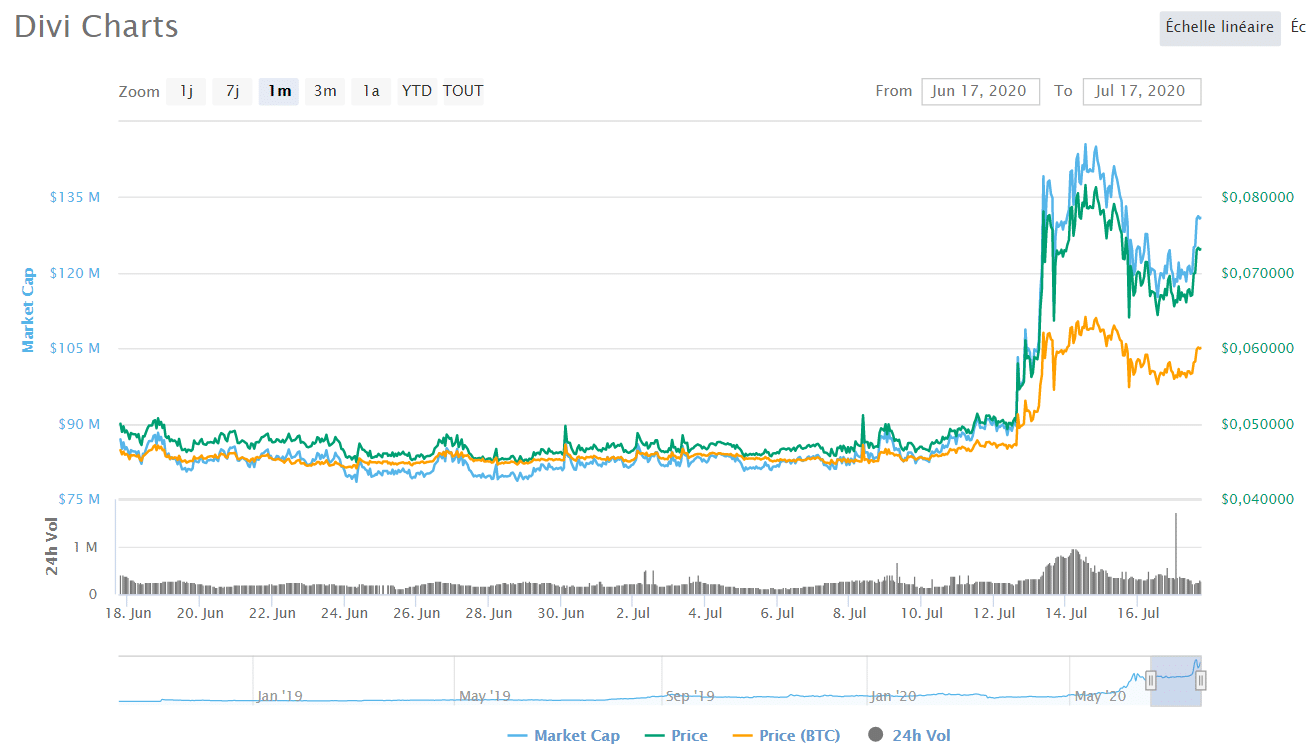The image size is (1306, 755).
Task: Click the May '20 navigator label
Action: pyautogui.click(x=1099, y=695)
